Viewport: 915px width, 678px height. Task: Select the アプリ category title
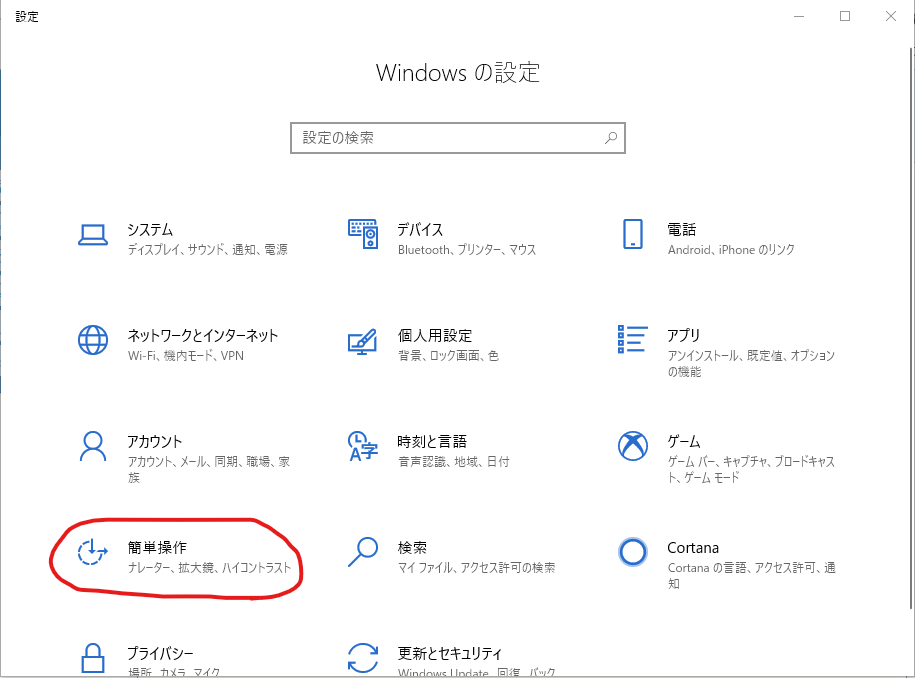click(683, 335)
